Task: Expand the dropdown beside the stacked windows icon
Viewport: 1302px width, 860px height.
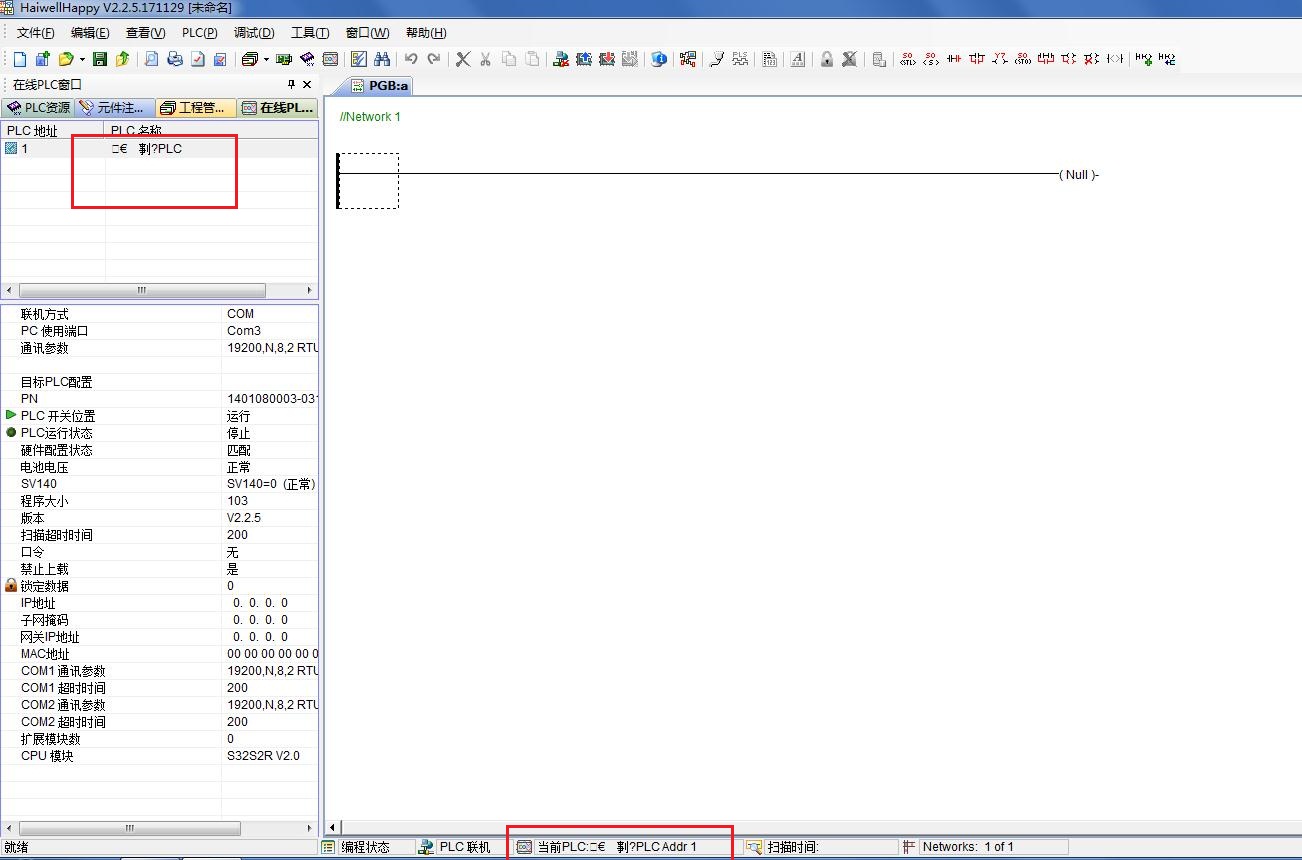Action: coord(266,59)
